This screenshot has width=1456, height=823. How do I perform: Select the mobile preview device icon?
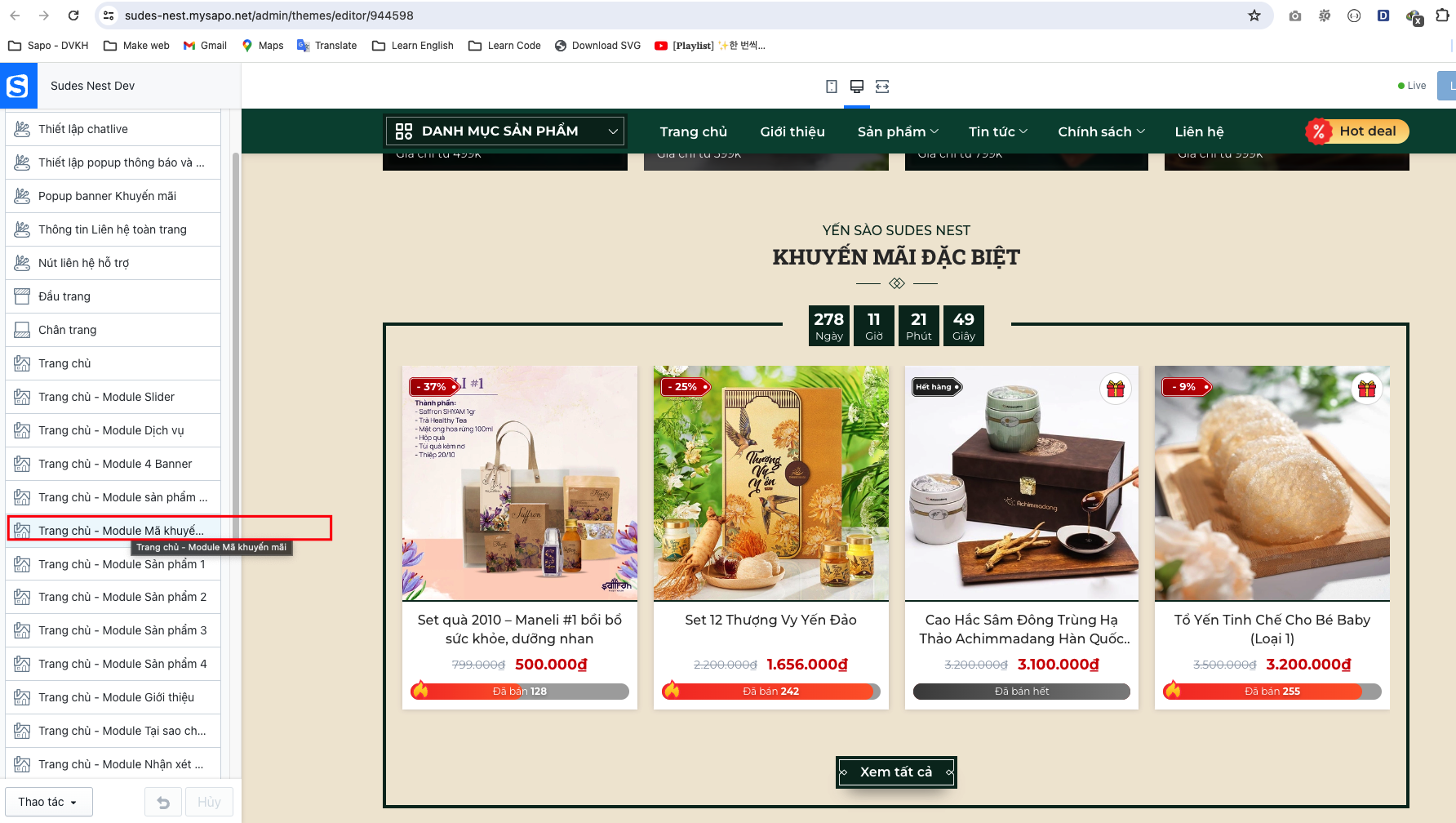[x=832, y=87]
